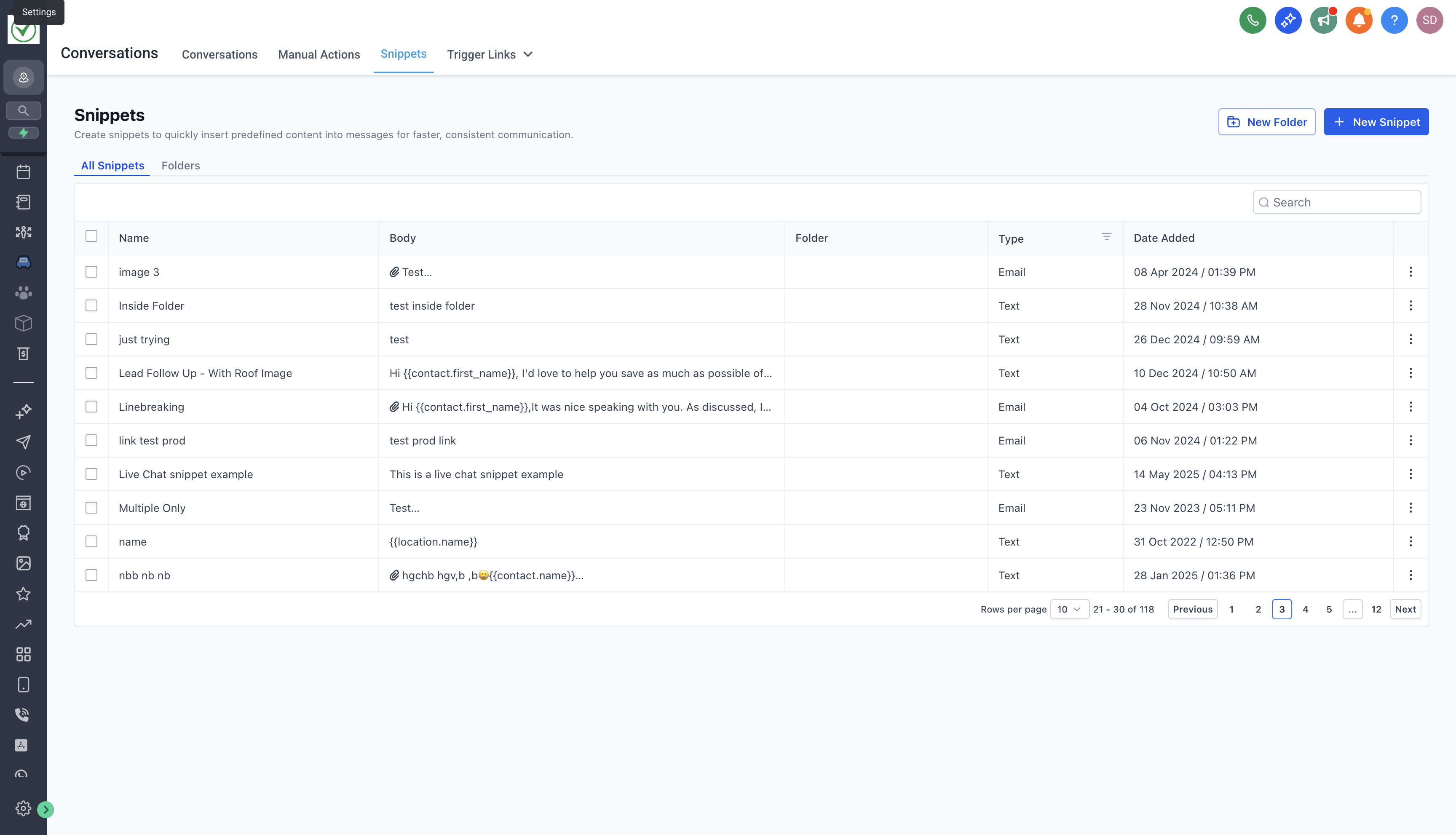The image size is (1456, 835).
Task: Open the orange notifications bell
Action: [x=1359, y=21]
